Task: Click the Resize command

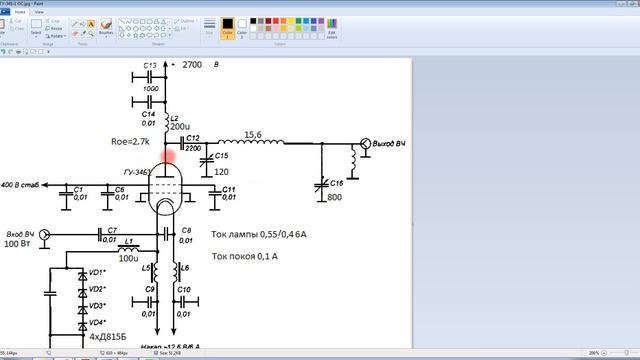Action: pos(53,29)
